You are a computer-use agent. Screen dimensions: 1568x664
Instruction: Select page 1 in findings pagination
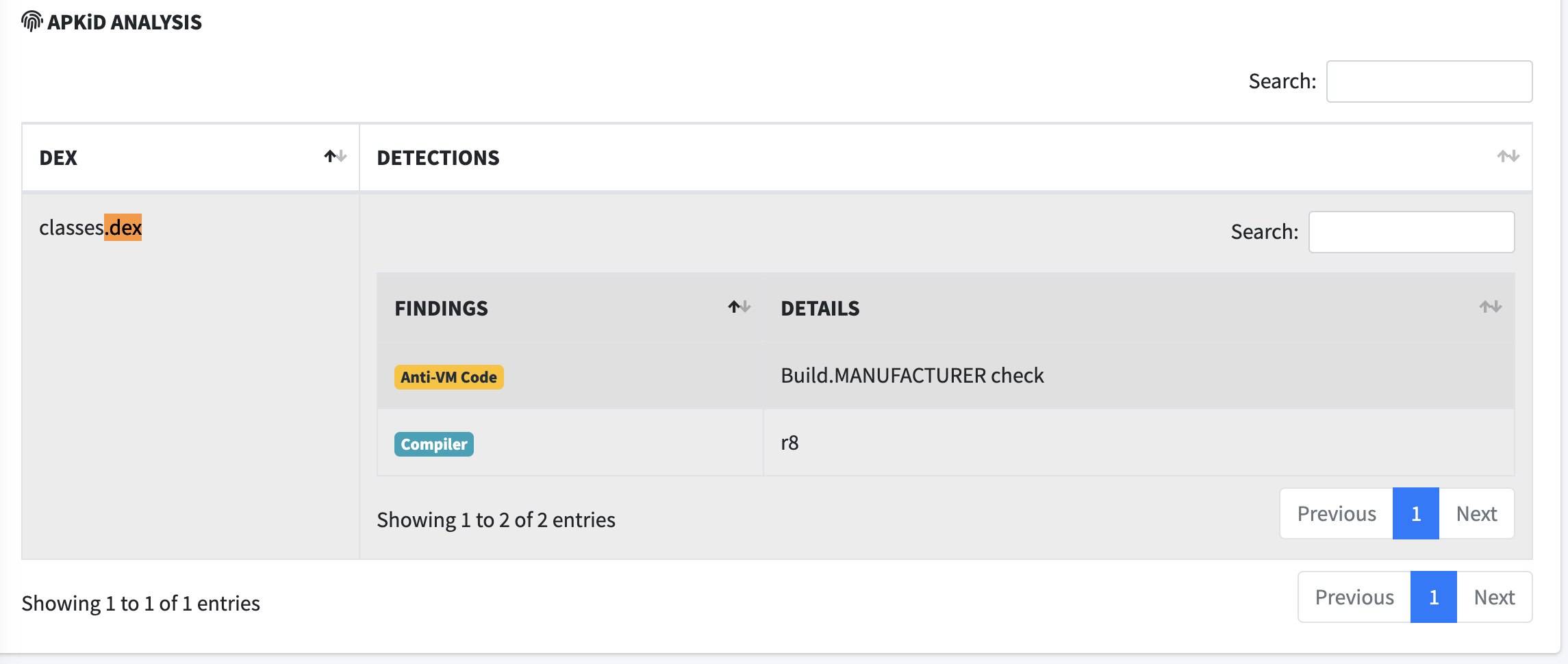1416,513
